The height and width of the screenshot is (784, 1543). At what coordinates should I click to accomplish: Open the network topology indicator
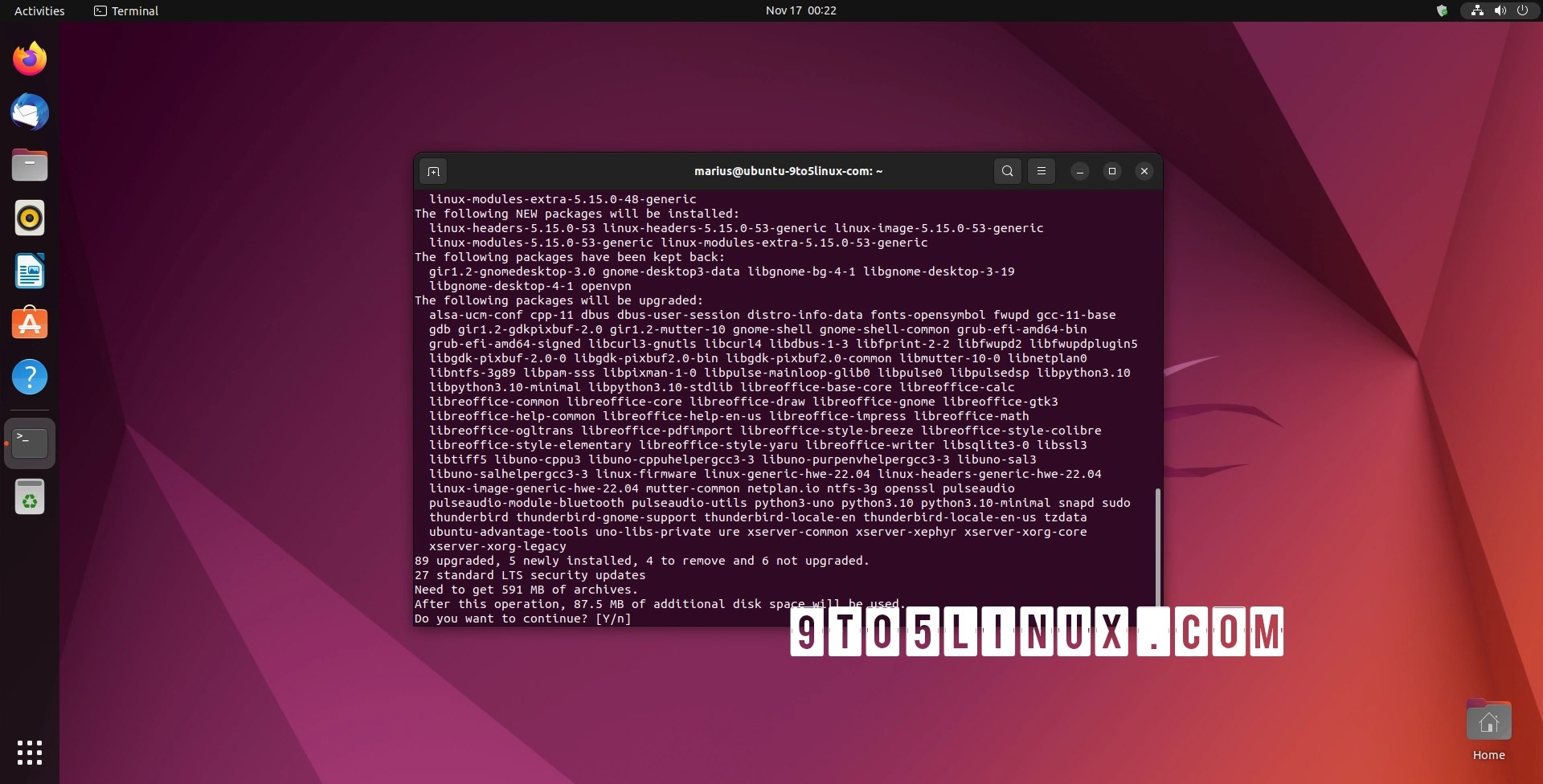coord(1476,10)
